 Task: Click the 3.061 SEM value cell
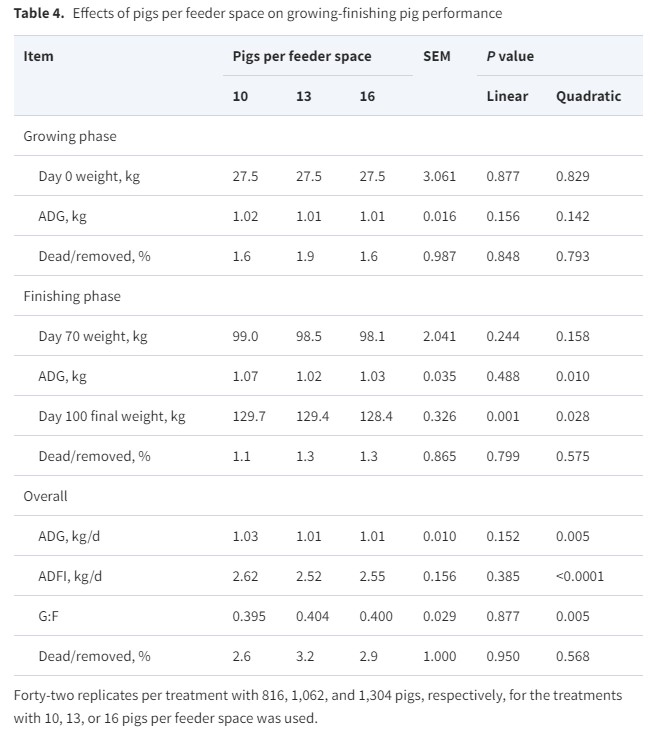439,176
